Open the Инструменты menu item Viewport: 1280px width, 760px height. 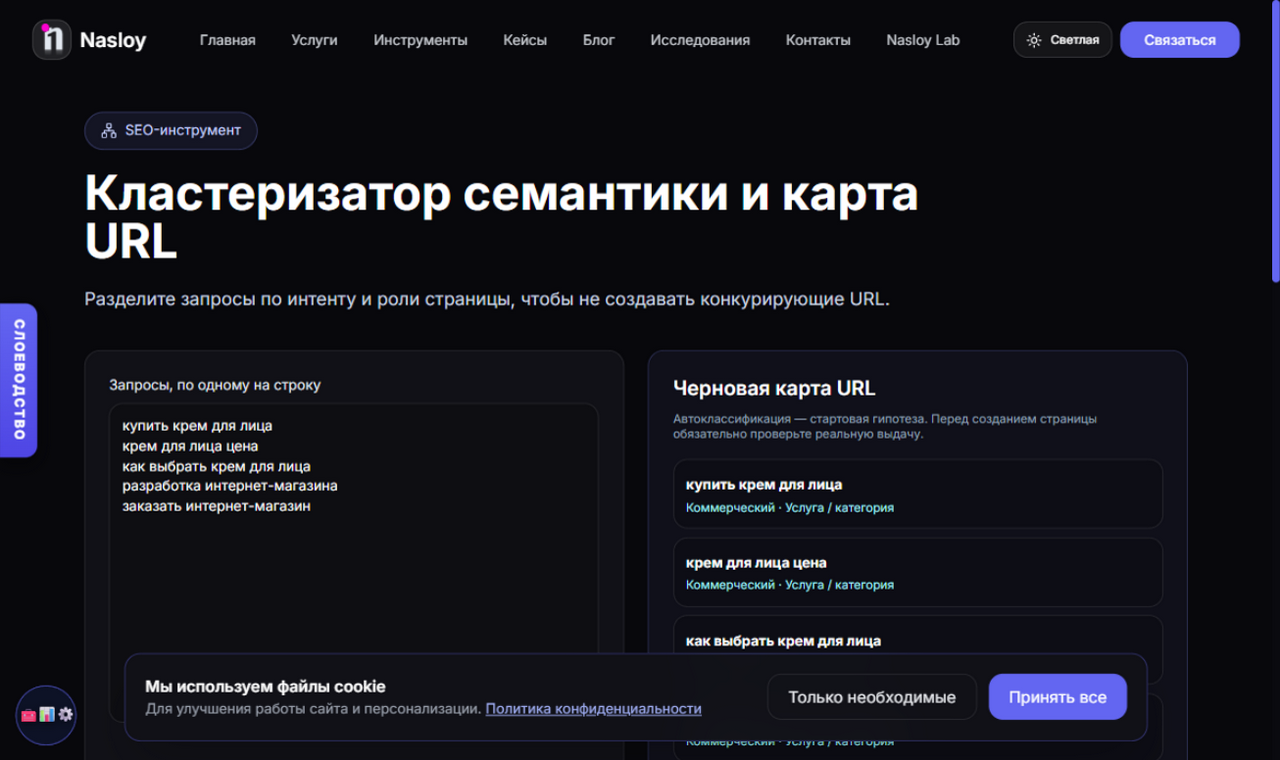(421, 40)
